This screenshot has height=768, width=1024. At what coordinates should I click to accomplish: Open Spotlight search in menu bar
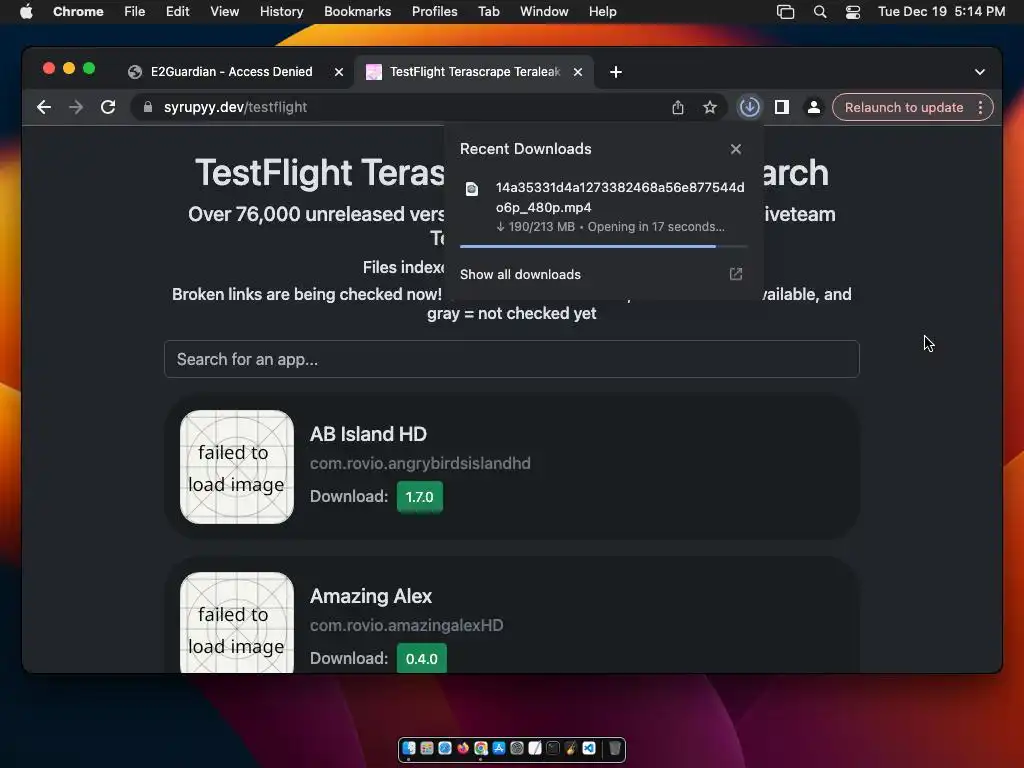coord(820,12)
